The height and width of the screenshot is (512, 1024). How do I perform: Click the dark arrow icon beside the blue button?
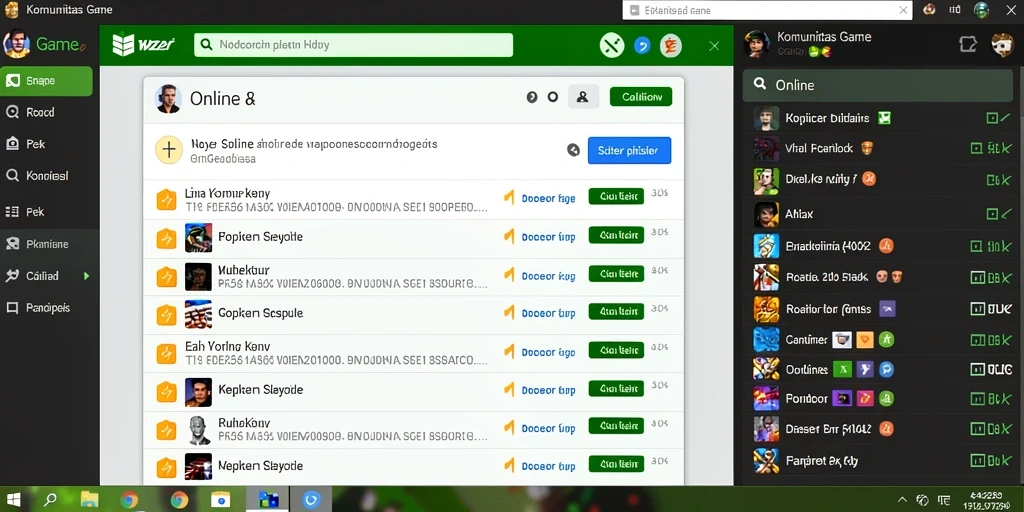(x=573, y=150)
